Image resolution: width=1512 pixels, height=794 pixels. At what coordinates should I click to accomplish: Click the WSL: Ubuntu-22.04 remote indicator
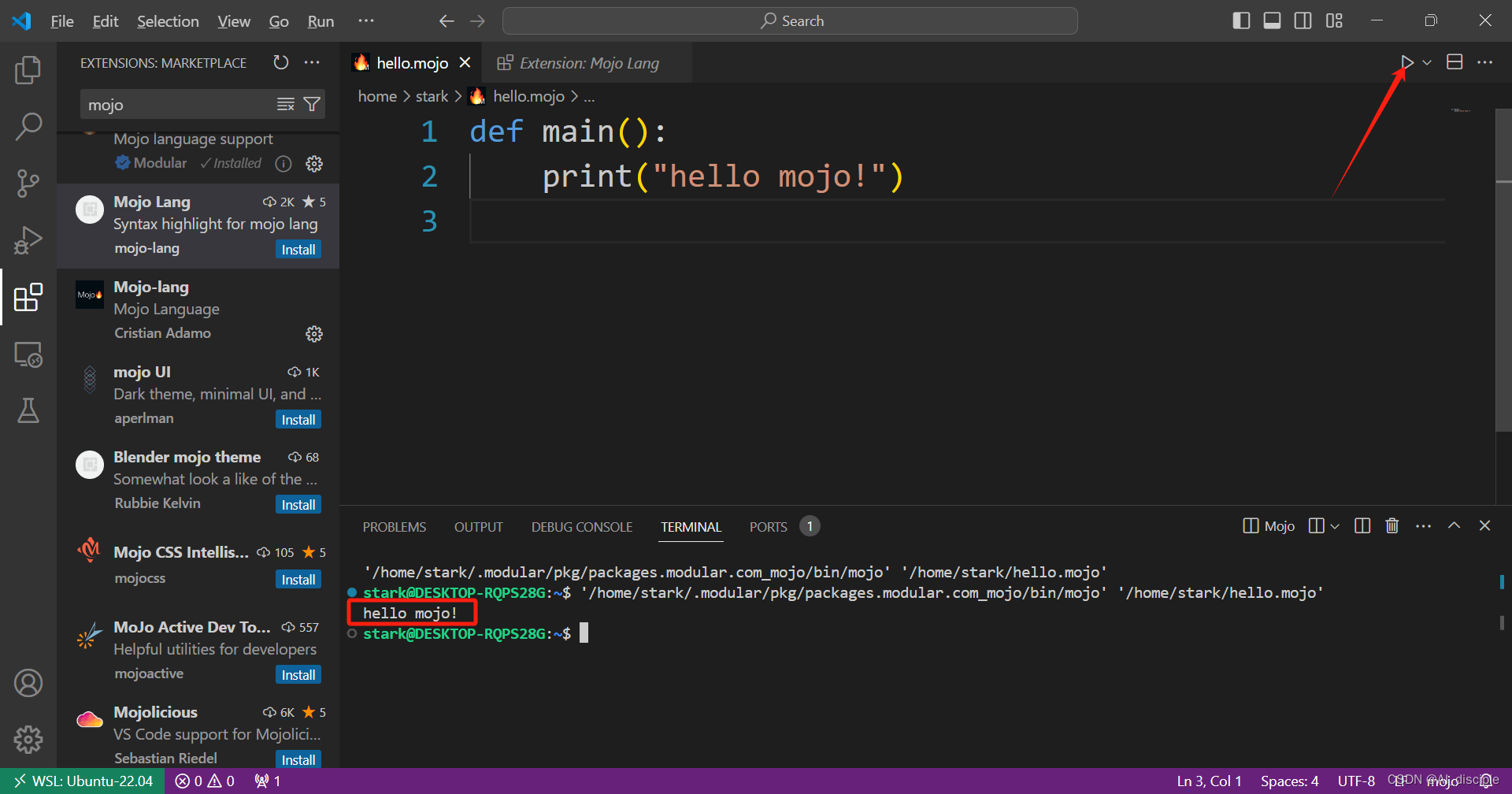click(x=82, y=781)
